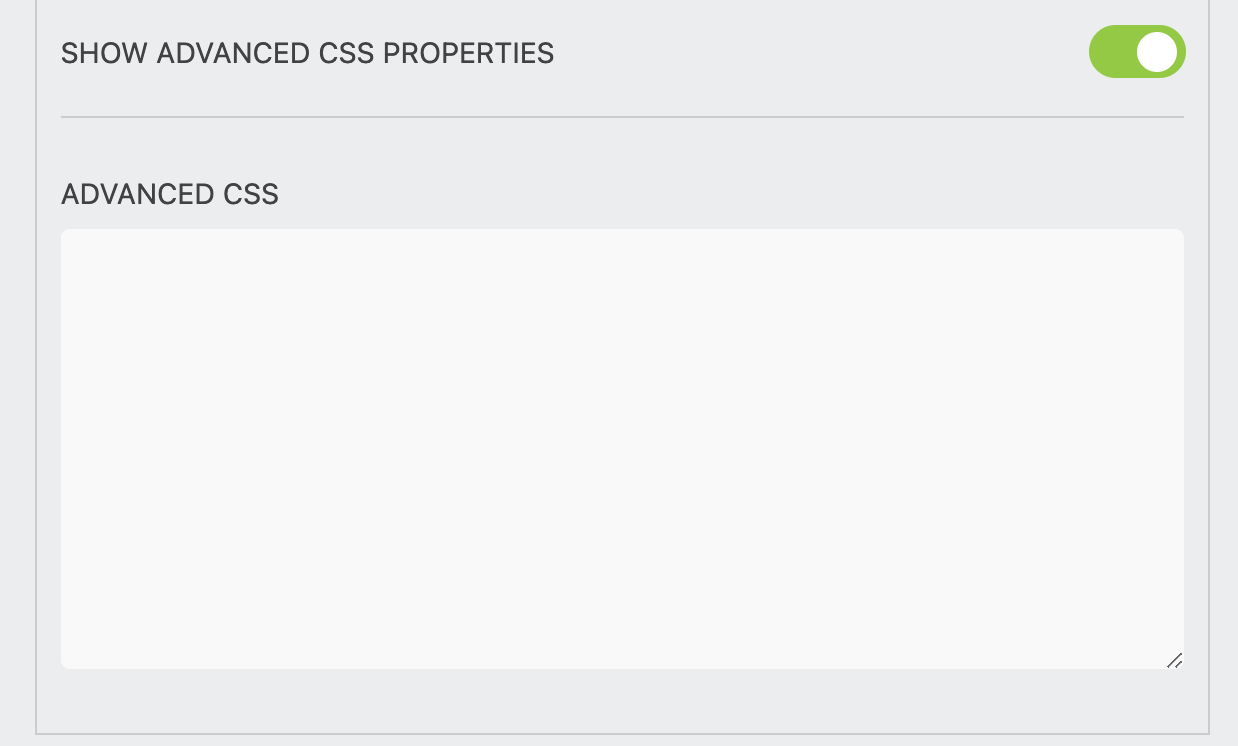Click the Show Advanced CSS Properties heading
Viewport: 1238px width, 746px height.
tap(308, 53)
